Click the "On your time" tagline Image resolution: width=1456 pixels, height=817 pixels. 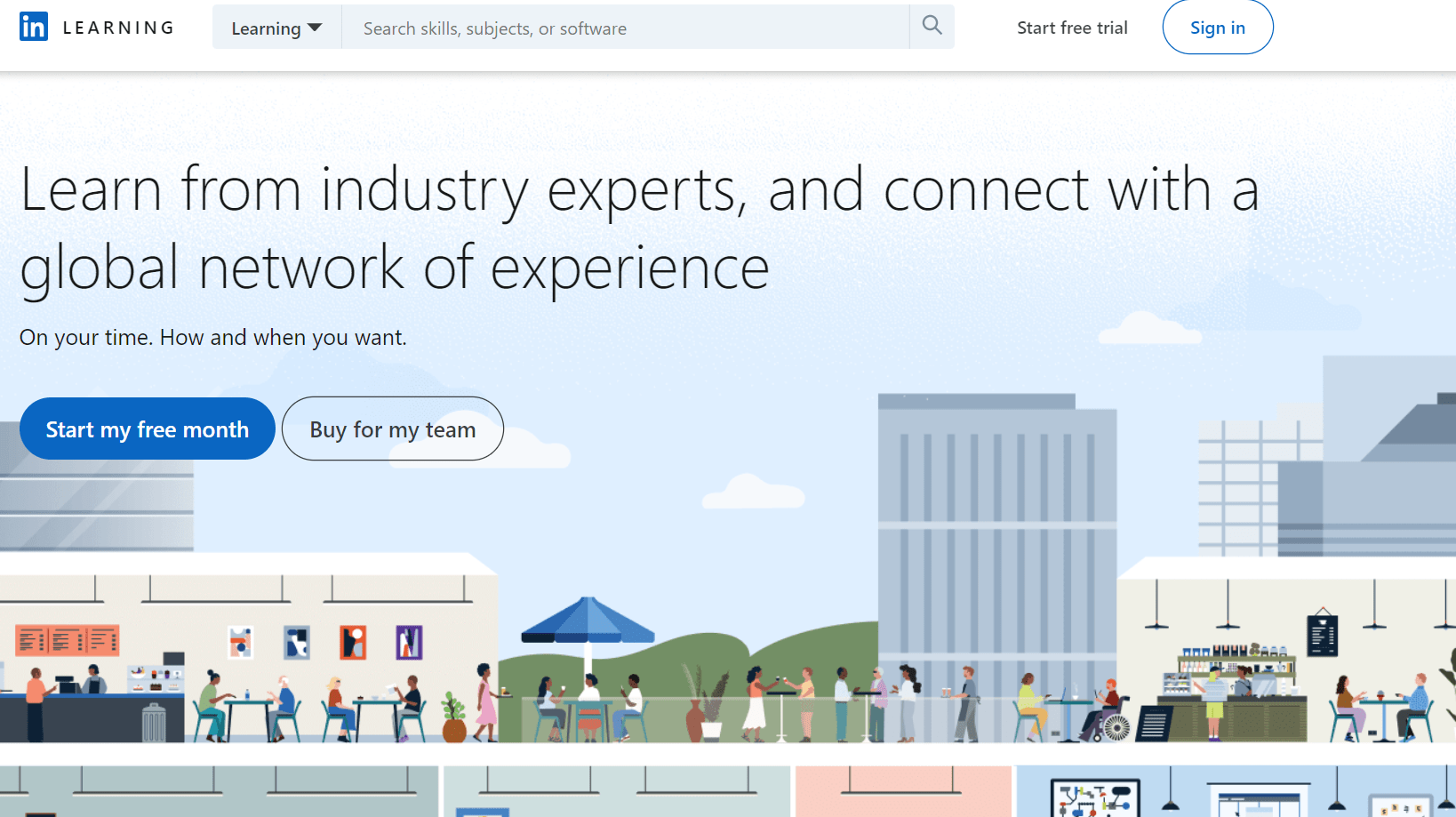[x=212, y=338]
